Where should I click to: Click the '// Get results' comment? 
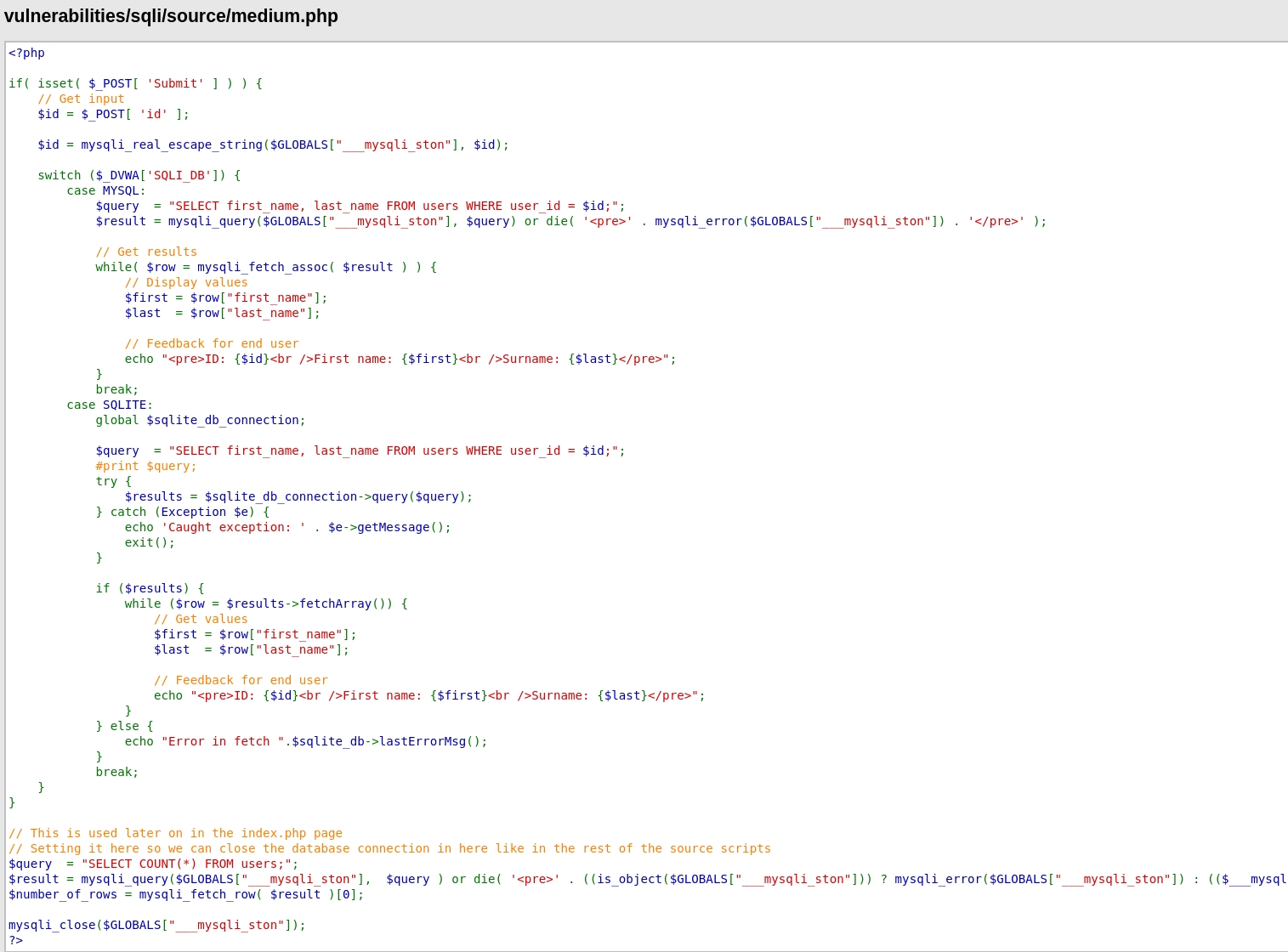point(146,252)
